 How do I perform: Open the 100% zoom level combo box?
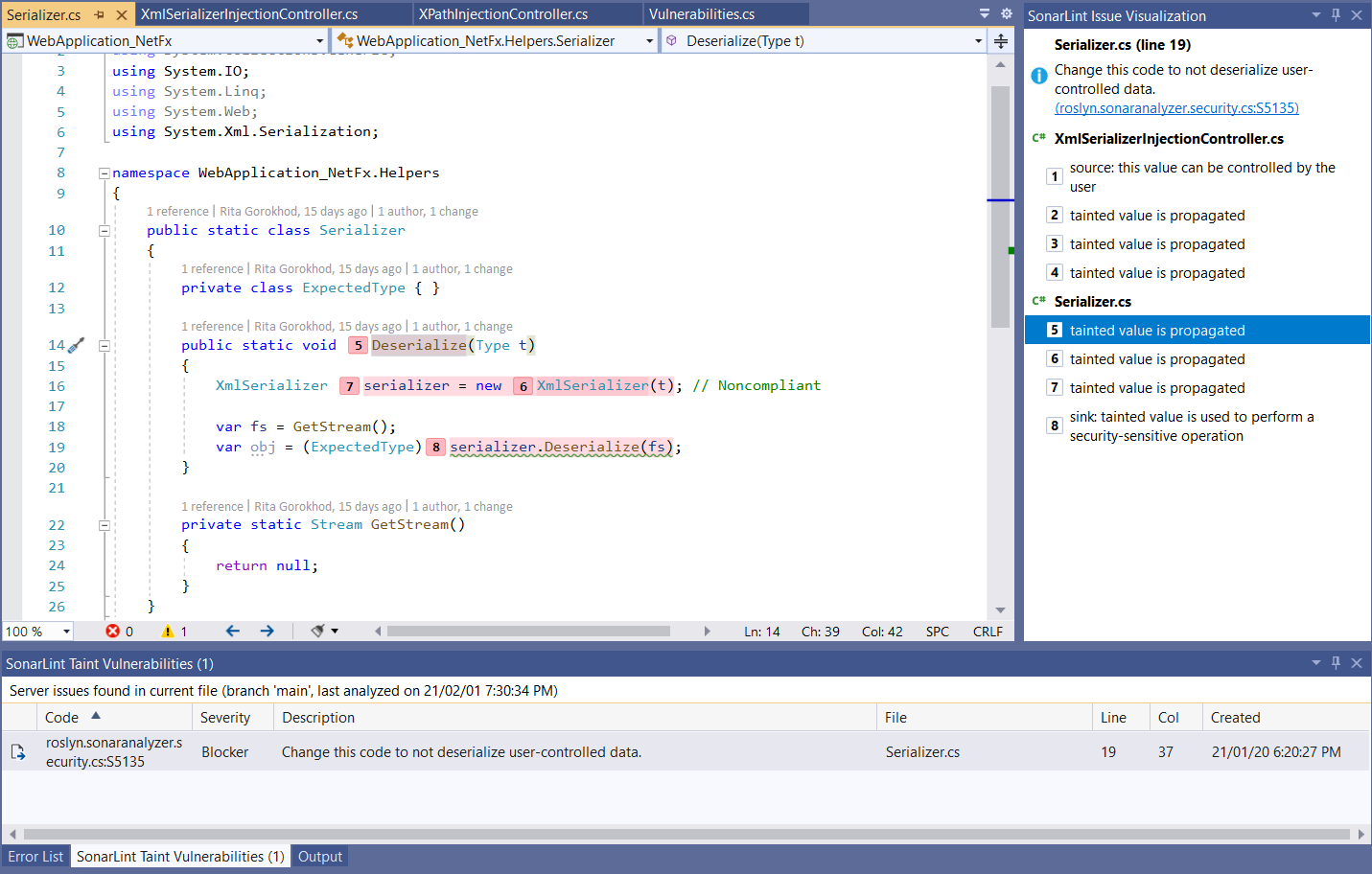pyautogui.click(x=36, y=631)
